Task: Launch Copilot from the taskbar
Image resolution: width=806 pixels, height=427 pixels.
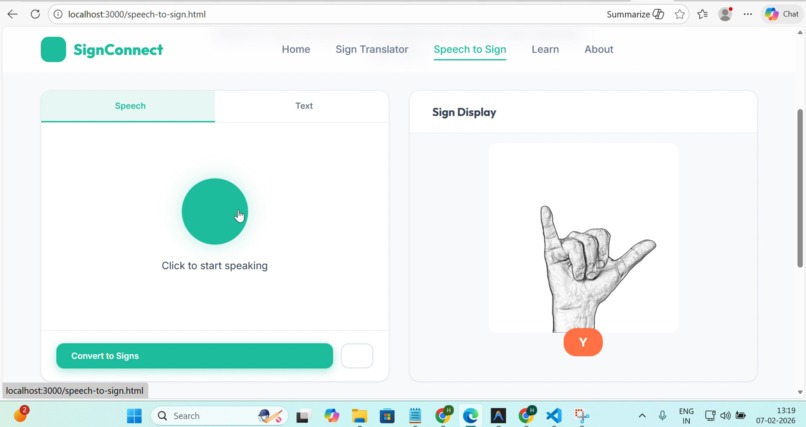Action: pyautogui.click(x=332, y=416)
